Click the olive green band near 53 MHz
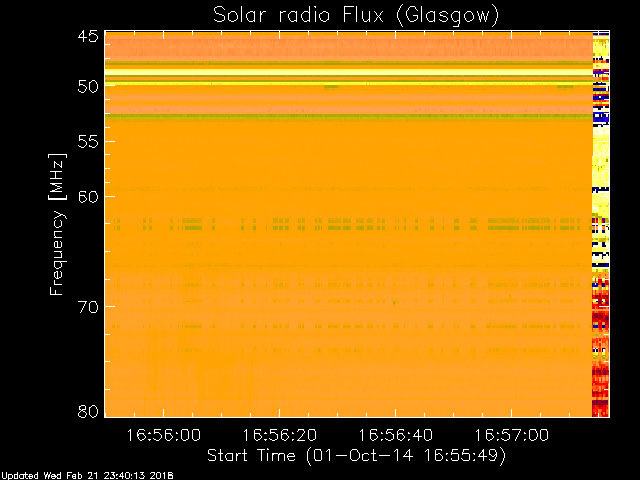This screenshot has height=480, width=640. tap(349, 117)
